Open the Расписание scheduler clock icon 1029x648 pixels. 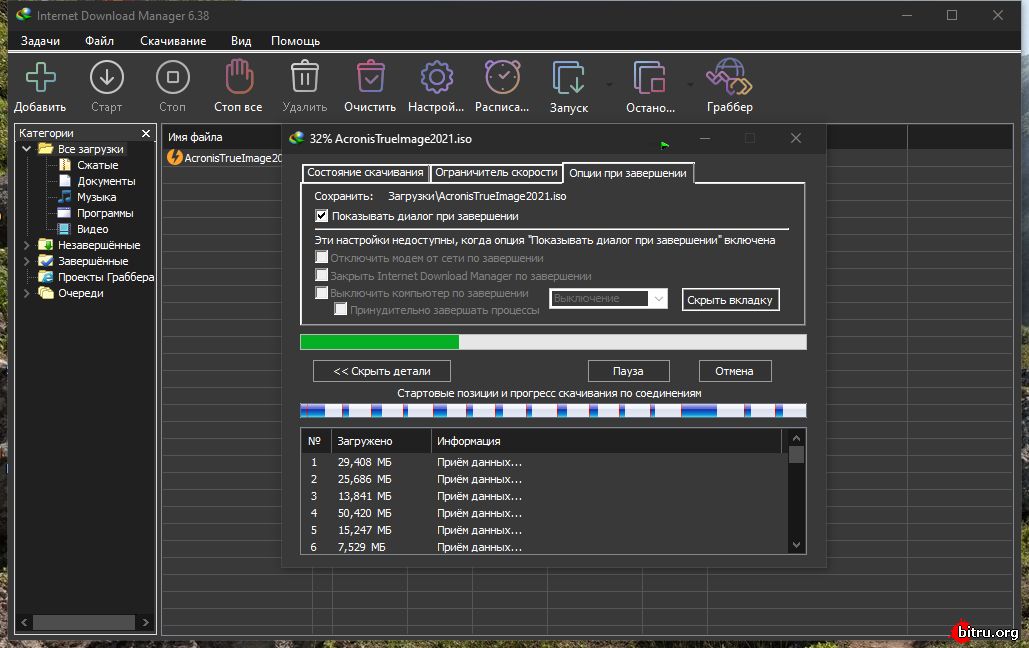[x=502, y=77]
